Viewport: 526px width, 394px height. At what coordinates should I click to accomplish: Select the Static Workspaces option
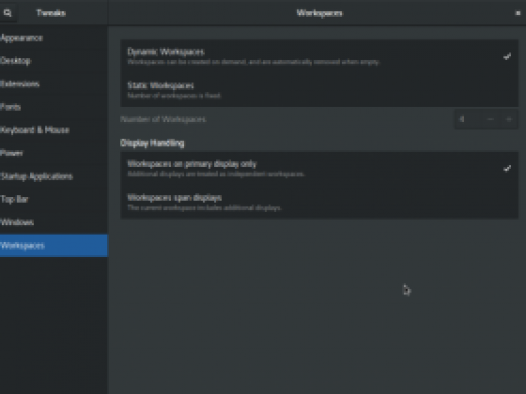click(x=319, y=90)
